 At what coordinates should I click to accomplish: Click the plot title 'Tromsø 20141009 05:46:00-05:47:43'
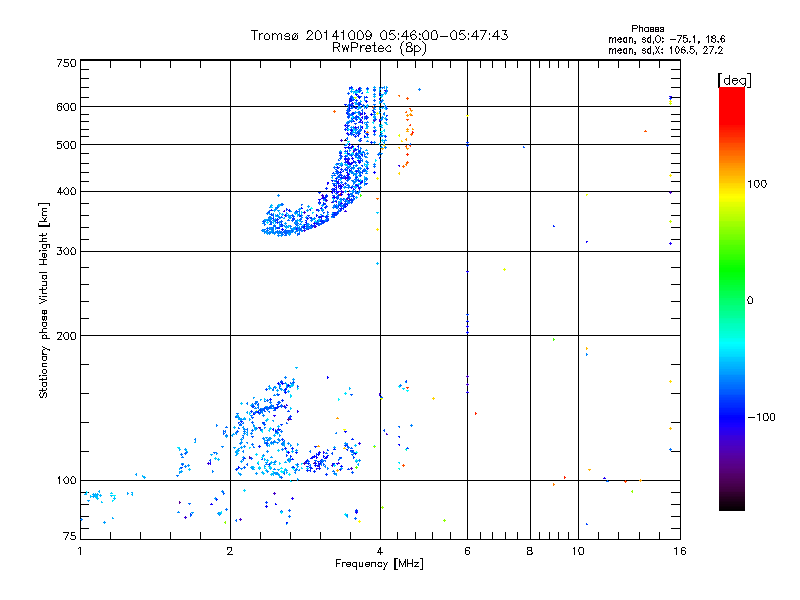[x=379, y=35]
